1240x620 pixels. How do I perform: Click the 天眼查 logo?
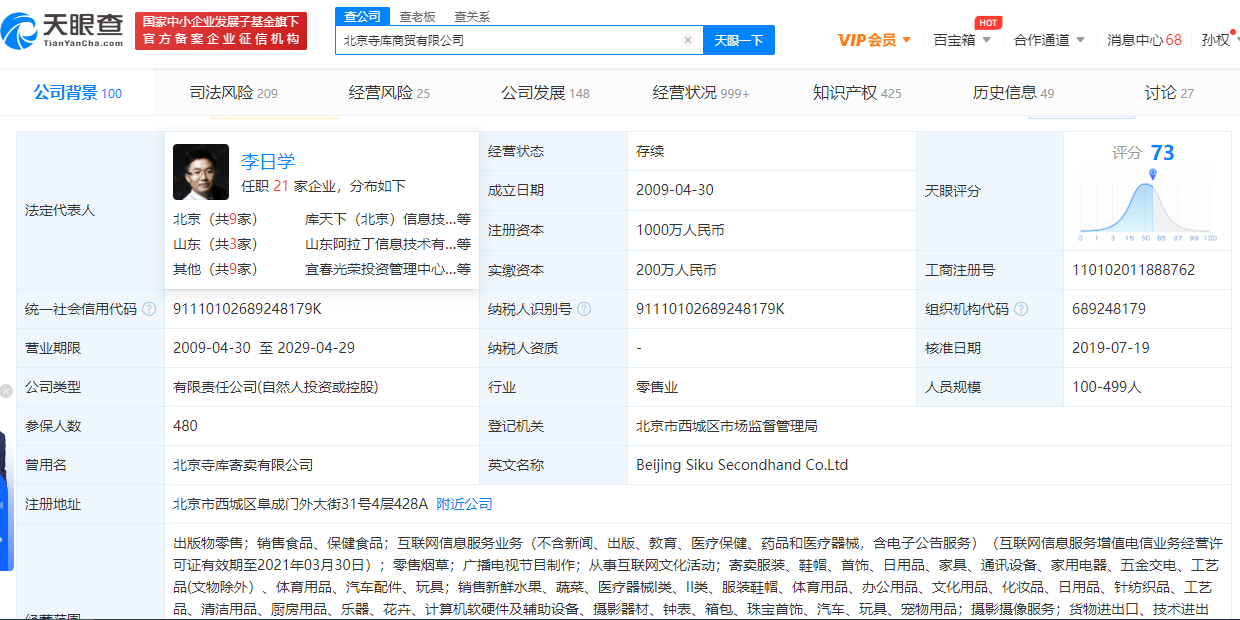[x=62, y=30]
